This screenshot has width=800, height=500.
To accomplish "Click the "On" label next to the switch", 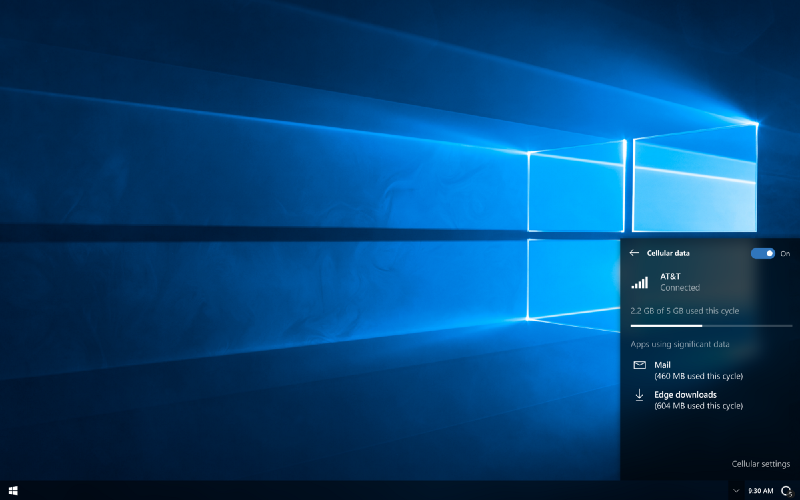I will coord(785,253).
